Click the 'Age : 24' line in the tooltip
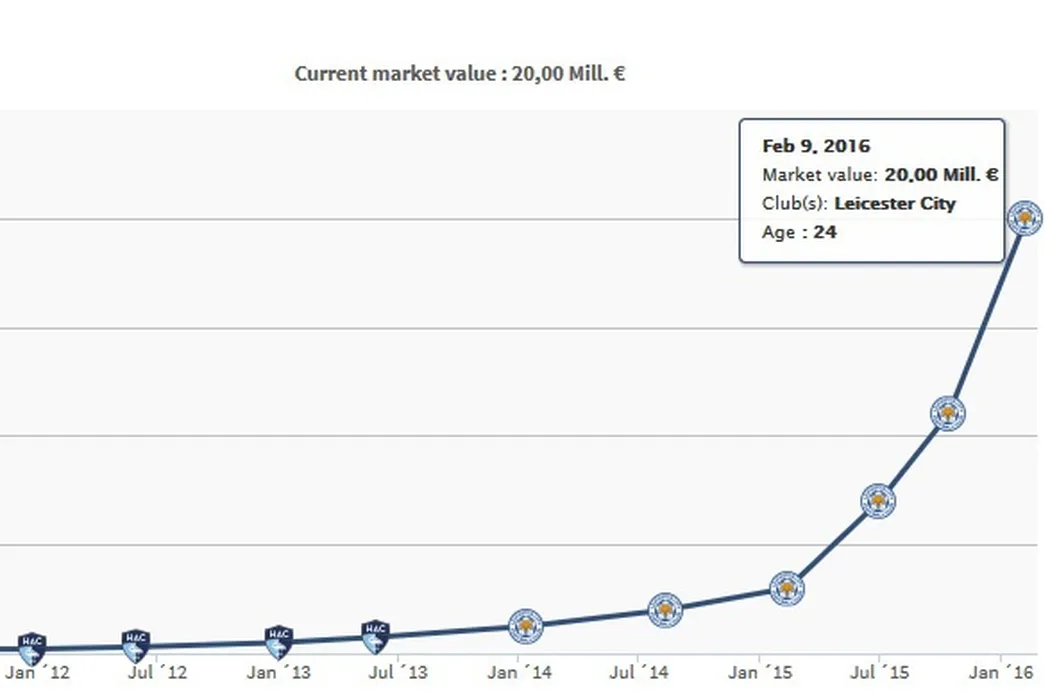Image resolution: width=1050 pixels, height=700 pixels. coord(799,232)
